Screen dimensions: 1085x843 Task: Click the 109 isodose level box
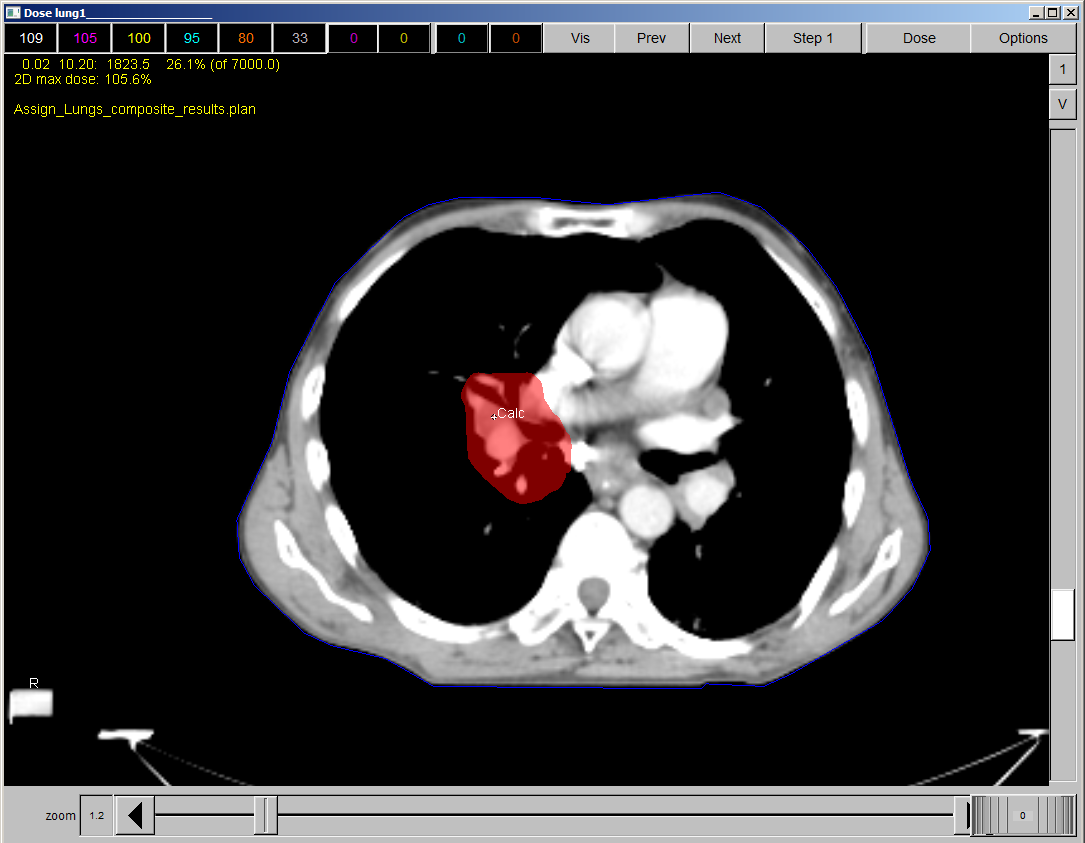[31, 39]
